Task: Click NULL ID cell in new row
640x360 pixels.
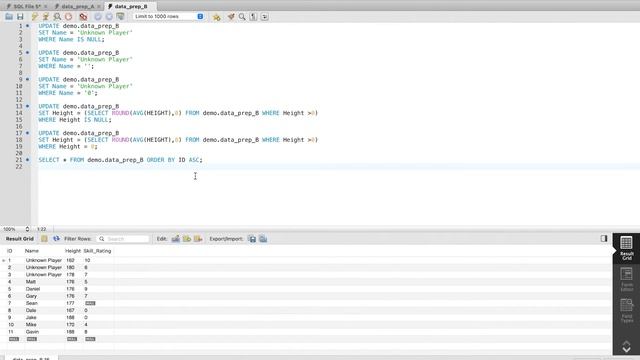Action: [x=14, y=339]
